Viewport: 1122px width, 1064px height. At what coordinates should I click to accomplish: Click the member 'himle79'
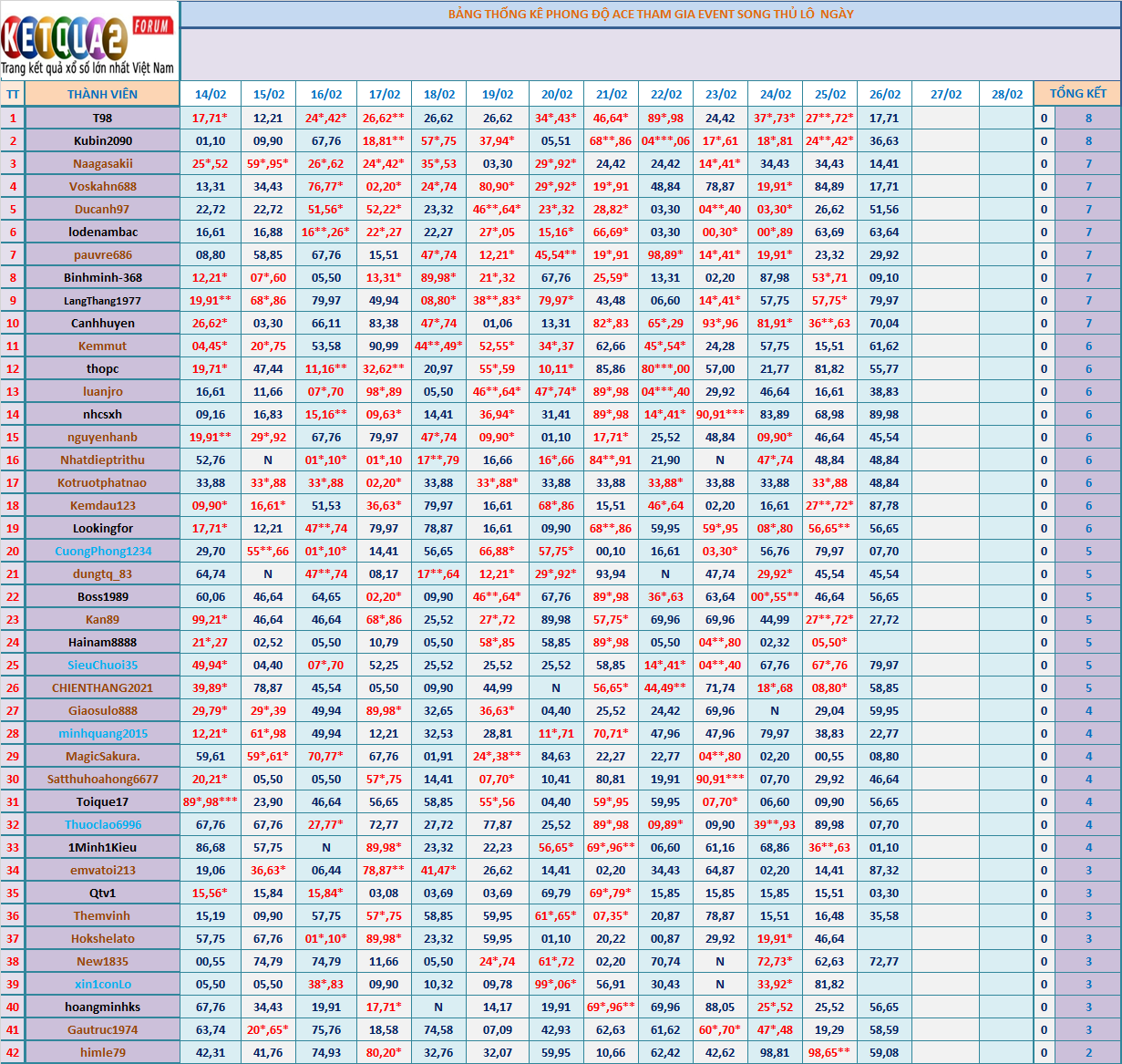[x=102, y=1052]
